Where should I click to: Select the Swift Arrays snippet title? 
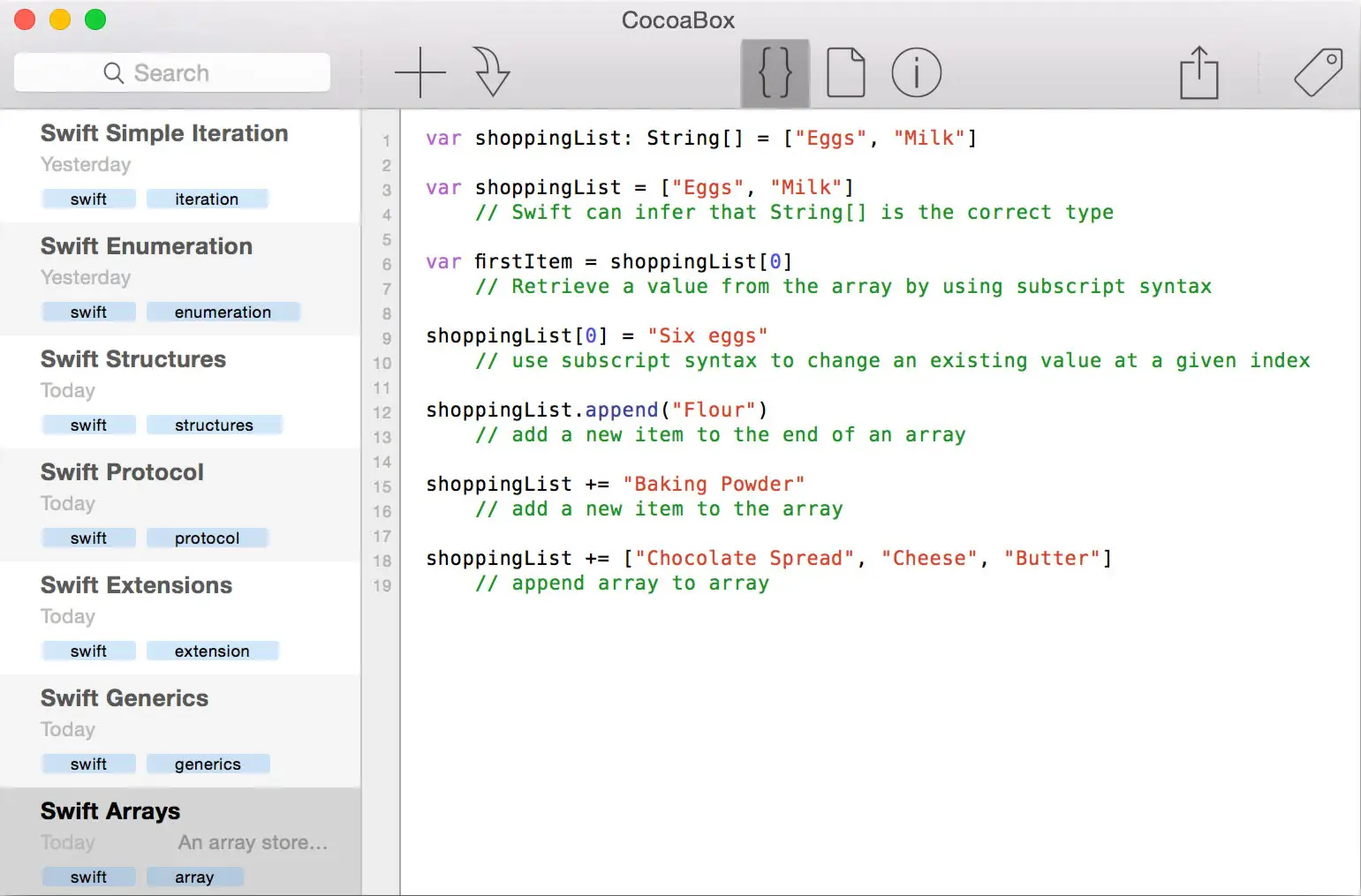(110, 811)
